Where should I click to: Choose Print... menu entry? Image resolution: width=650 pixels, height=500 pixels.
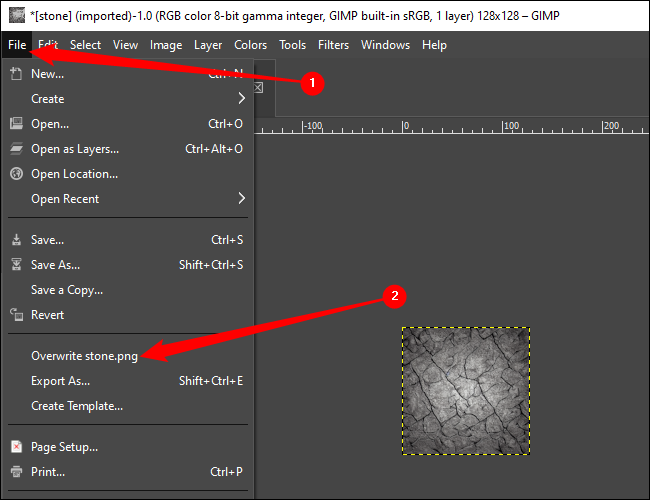point(128,471)
